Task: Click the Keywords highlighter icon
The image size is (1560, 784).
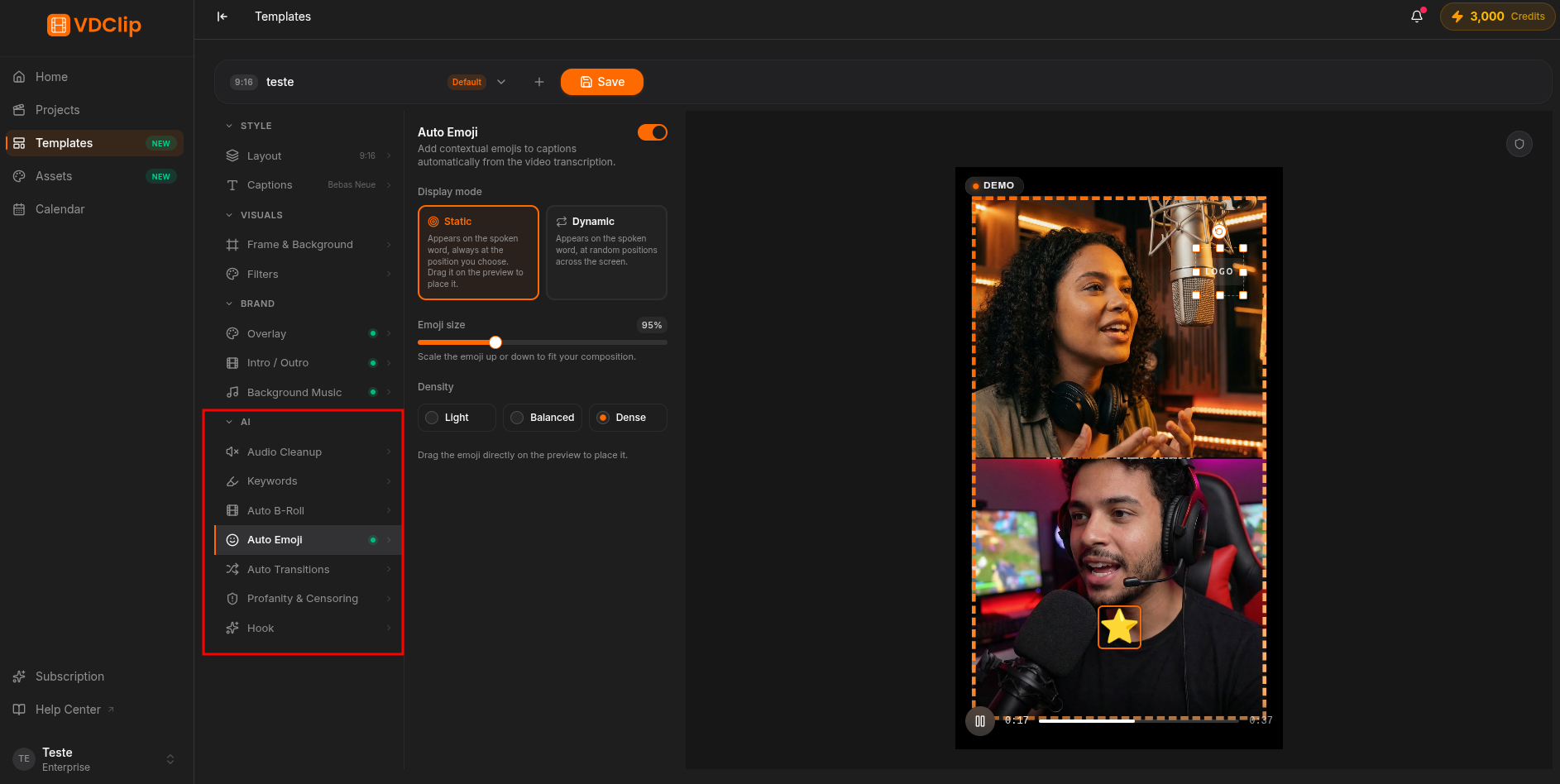Action: pos(232,481)
